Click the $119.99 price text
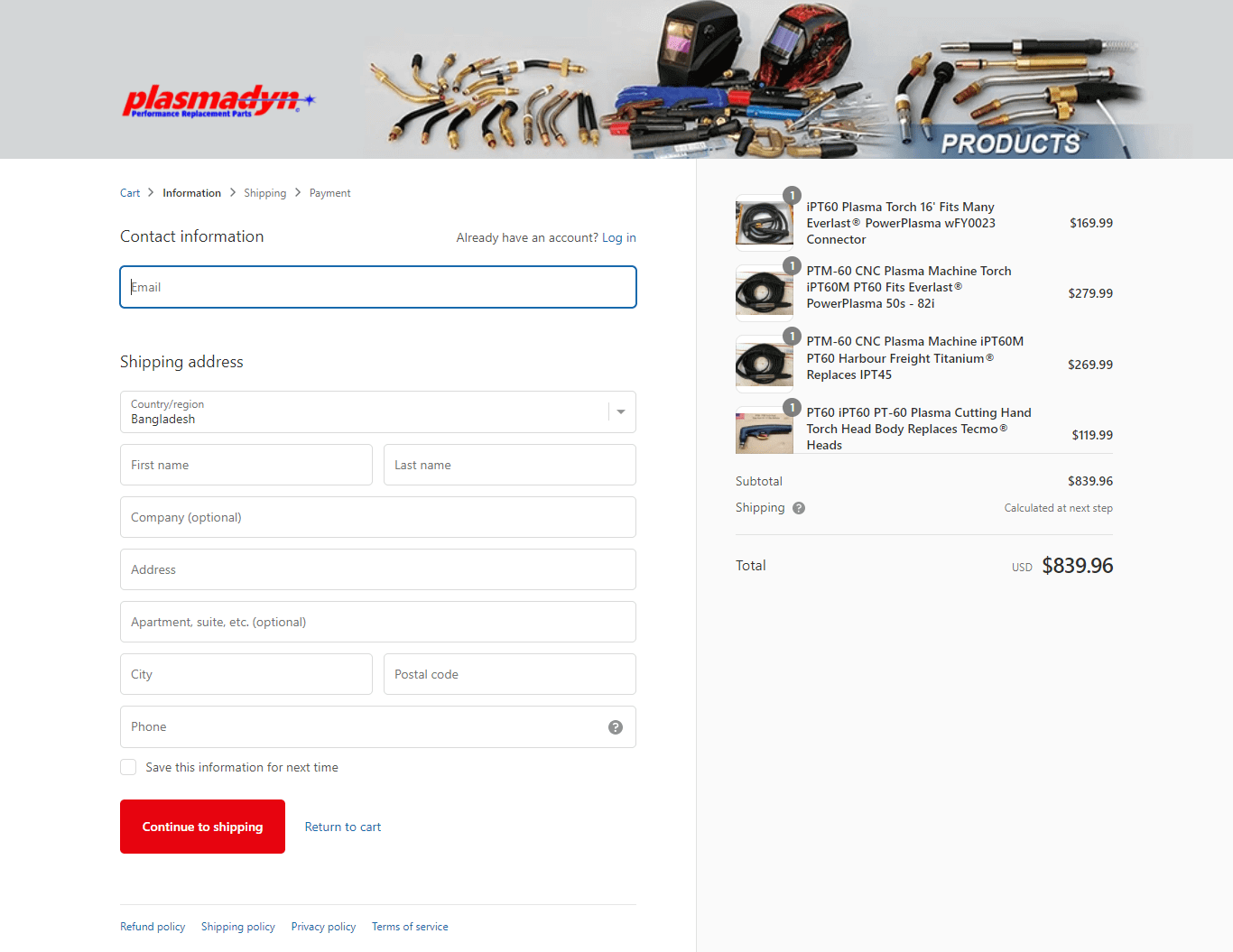Screen dimensions: 1233x952 point(1092,435)
